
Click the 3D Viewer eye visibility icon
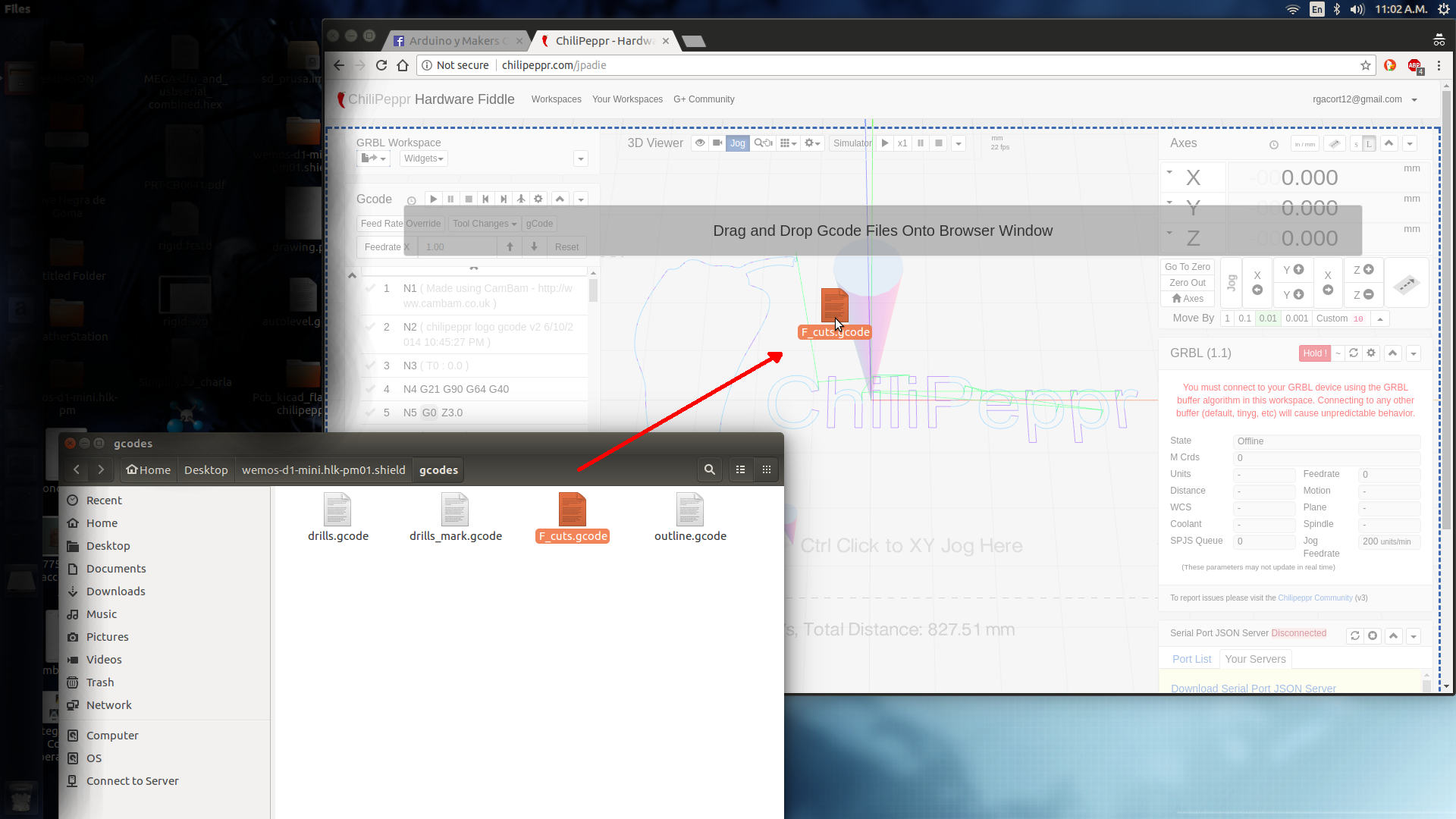700,143
